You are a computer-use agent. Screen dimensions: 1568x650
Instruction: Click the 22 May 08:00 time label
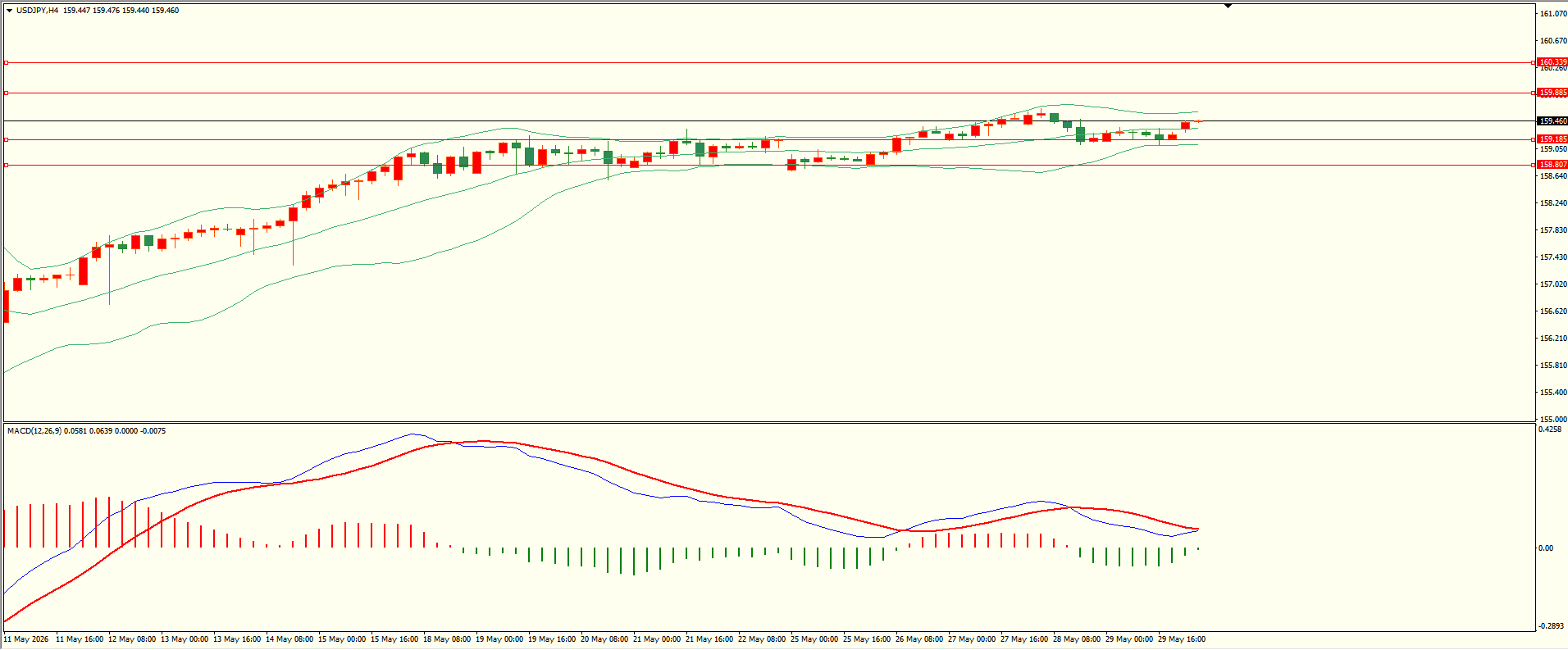click(x=762, y=639)
